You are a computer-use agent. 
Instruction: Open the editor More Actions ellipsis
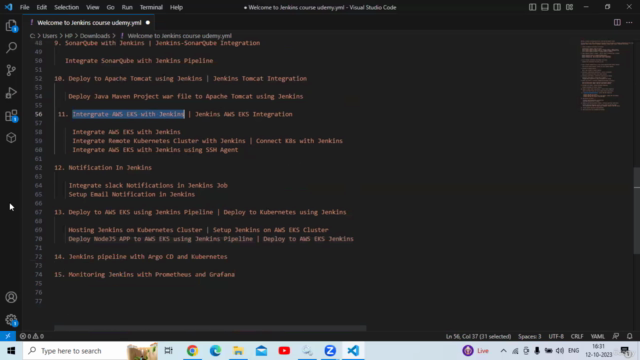[x=629, y=22]
